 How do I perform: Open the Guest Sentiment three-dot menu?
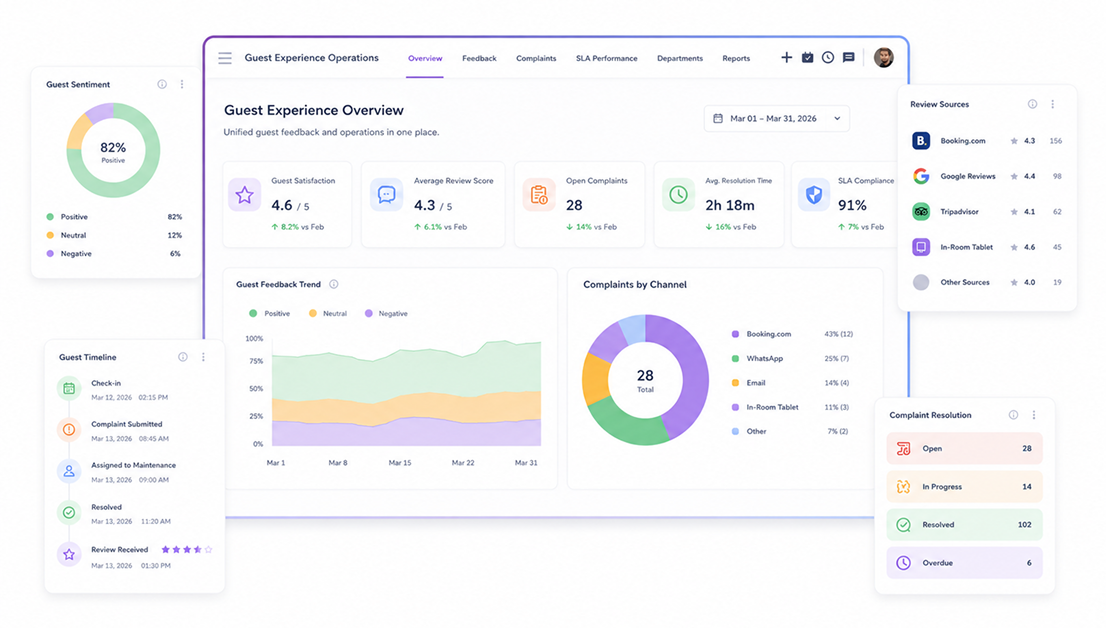coord(182,84)
